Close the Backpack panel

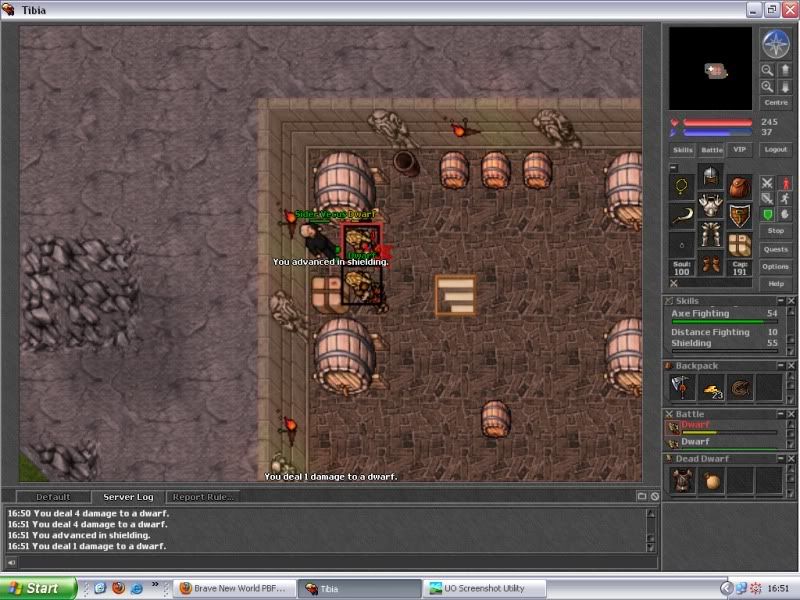791,365
